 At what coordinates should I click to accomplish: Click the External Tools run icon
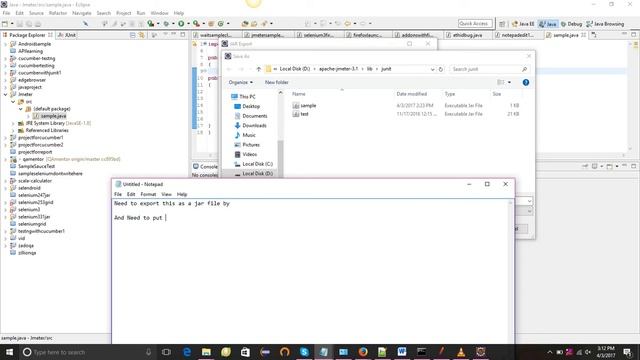[196, 24]
